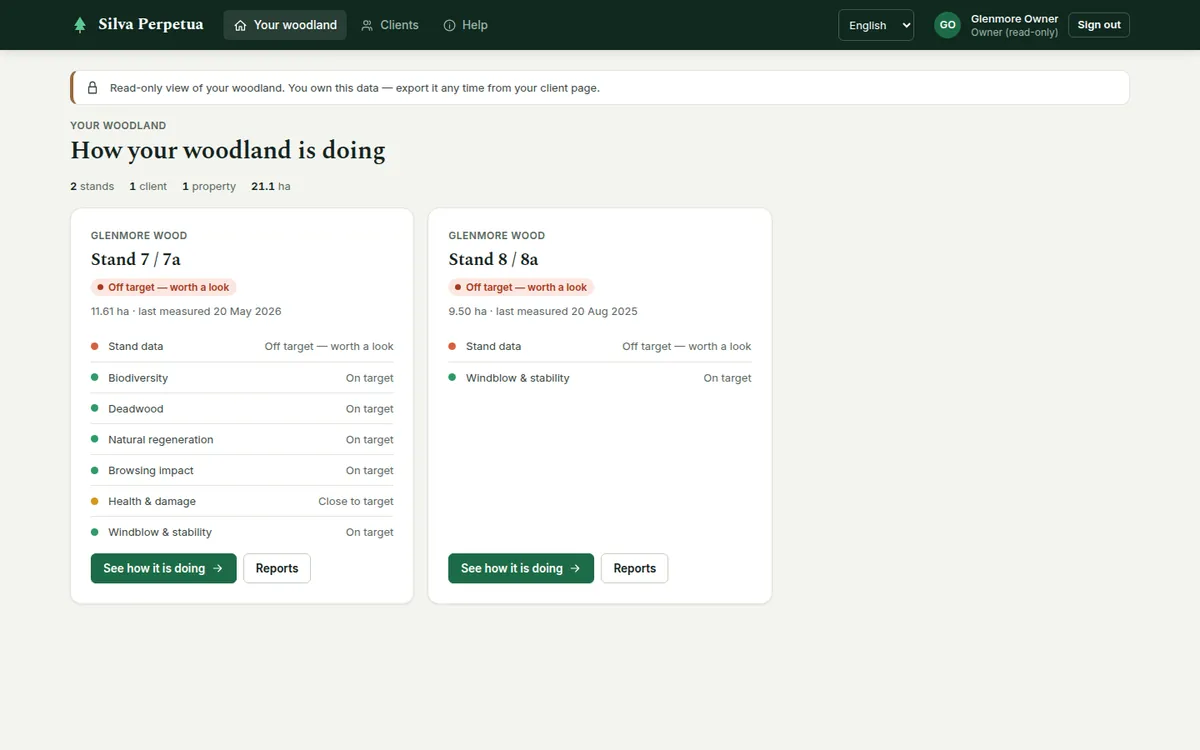See how Stand 8 / 8a is doing
The width and height of the screenshot is (1200, 750).
click(521, 568)
